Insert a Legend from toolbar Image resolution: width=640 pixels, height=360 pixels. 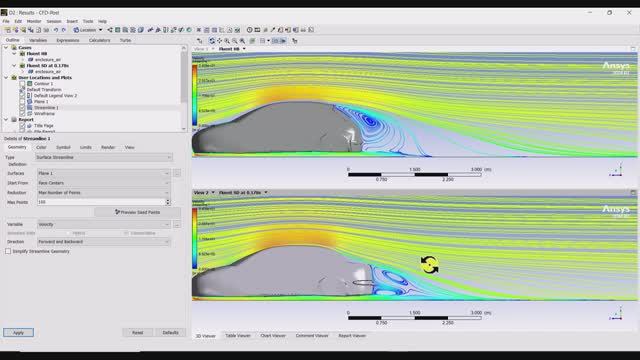165,30
